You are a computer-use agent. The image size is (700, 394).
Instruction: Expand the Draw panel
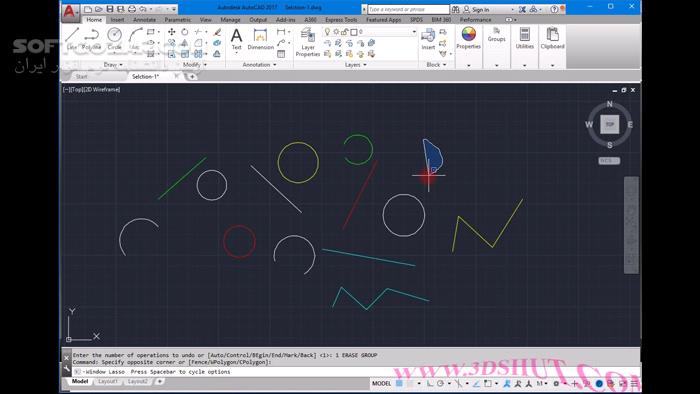tap(113, 65)
